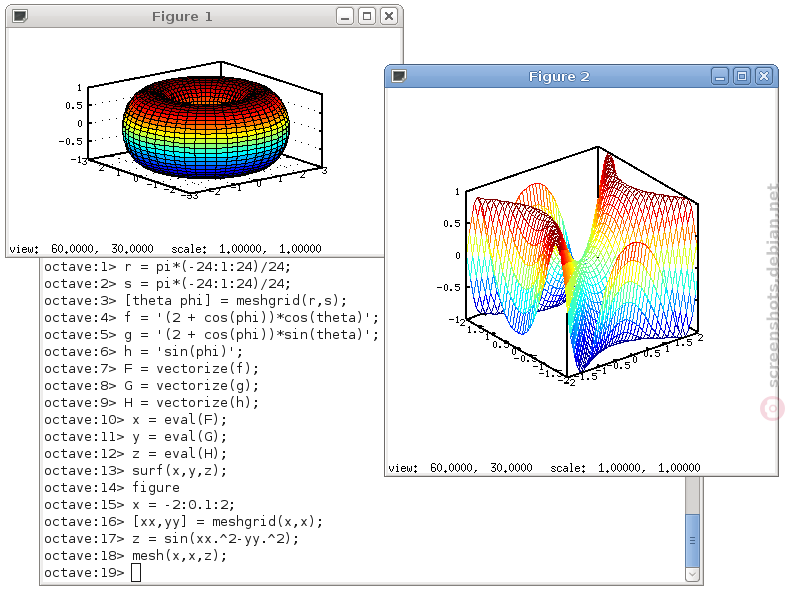Click the mesh surface plot in Figure 2
The height and width of the screenshot is (593, 785).
[582, 265]
